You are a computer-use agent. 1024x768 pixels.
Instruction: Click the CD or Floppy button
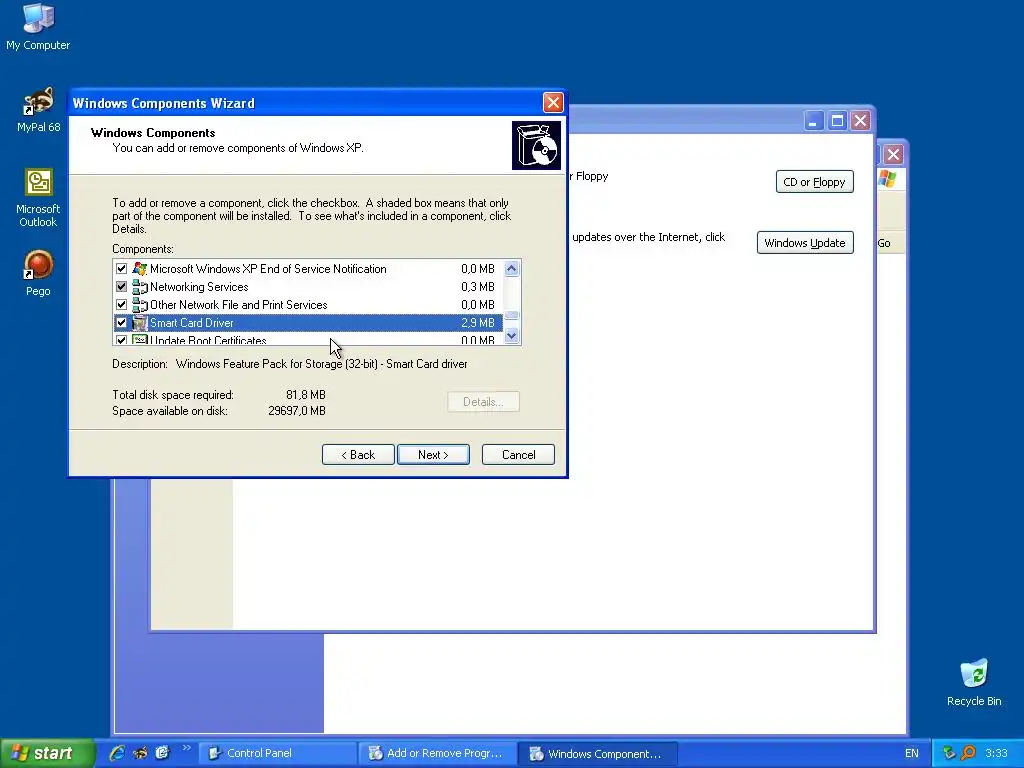click(814, 182)
